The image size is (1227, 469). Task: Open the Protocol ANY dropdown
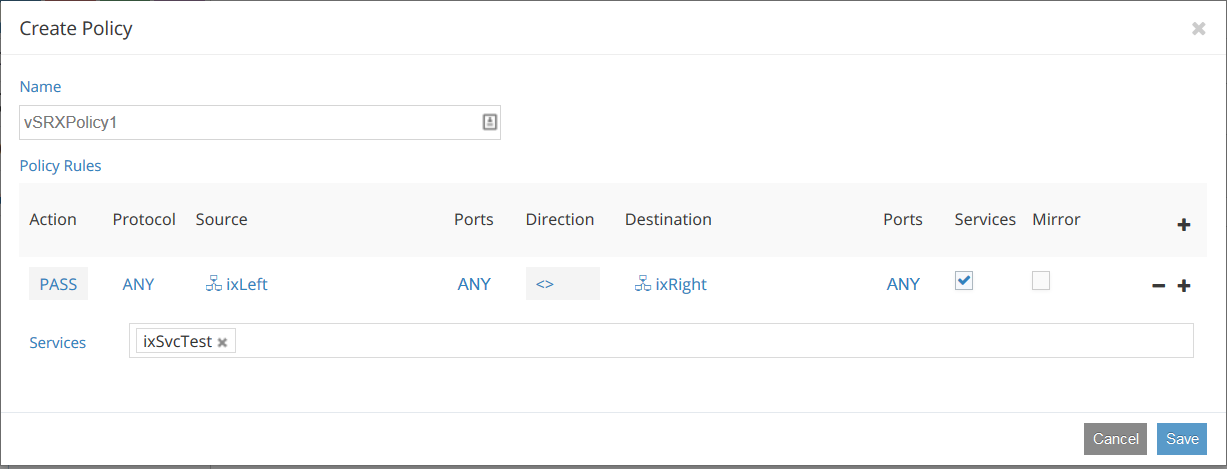point(138,284)
